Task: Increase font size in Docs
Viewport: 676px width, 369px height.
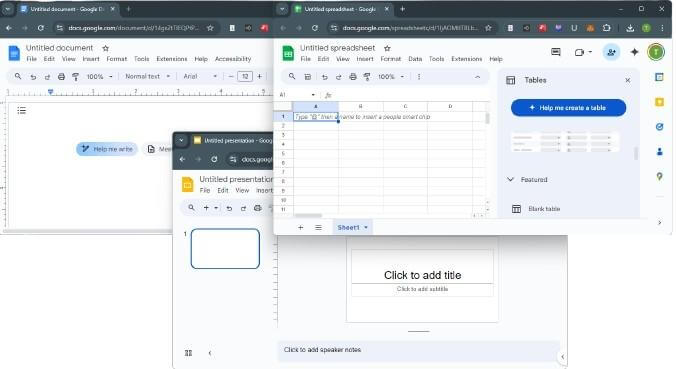Action: [260, 76]
